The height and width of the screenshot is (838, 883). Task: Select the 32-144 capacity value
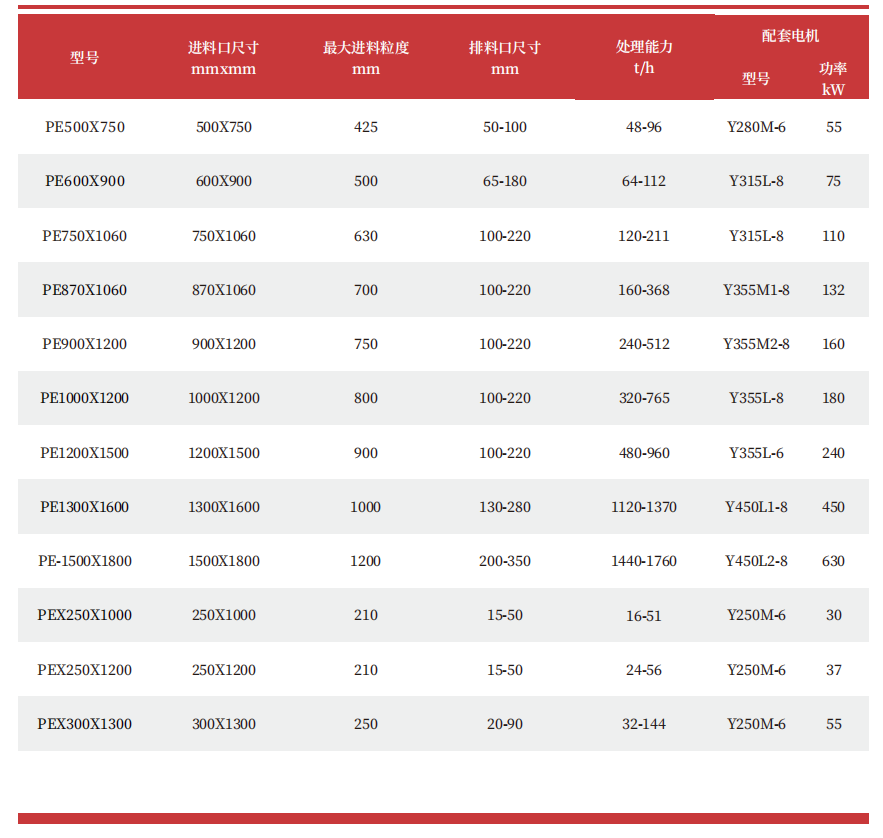click(x=644, y=724)
